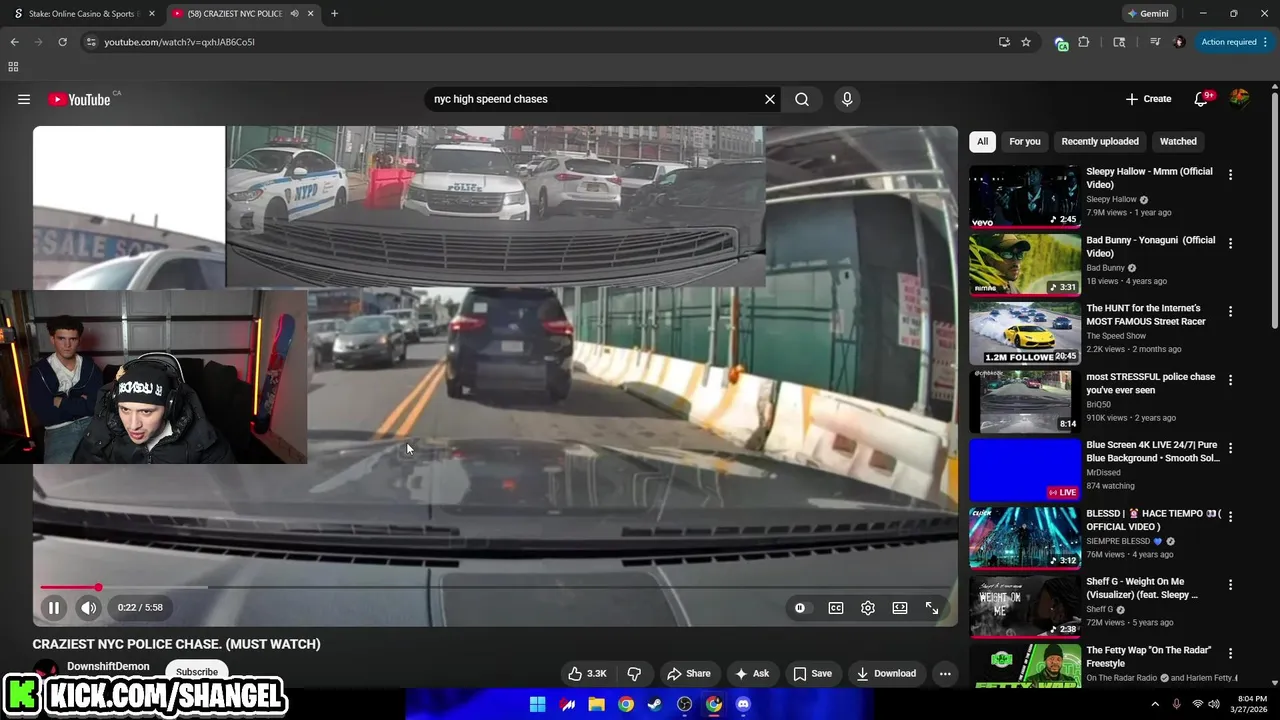This screenshot has height=720, width=1280.
Task: Open Blue Screen 4K LIVE video thumbnail
Action: (x=1024, y=469)
